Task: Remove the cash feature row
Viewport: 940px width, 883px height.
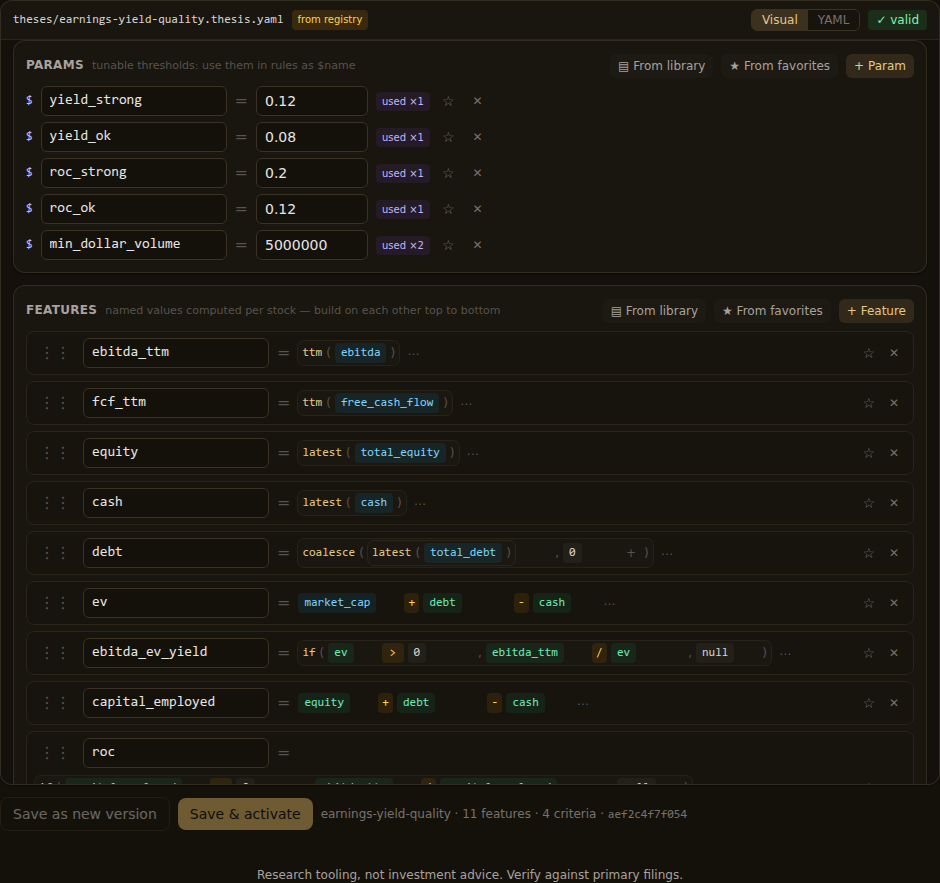Action: point(894,502)
